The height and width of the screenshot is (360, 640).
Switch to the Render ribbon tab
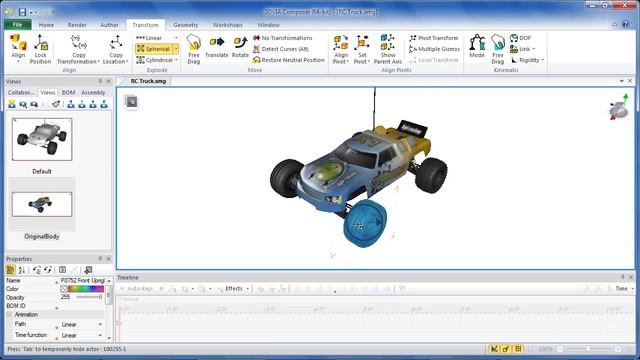(77, 25)
